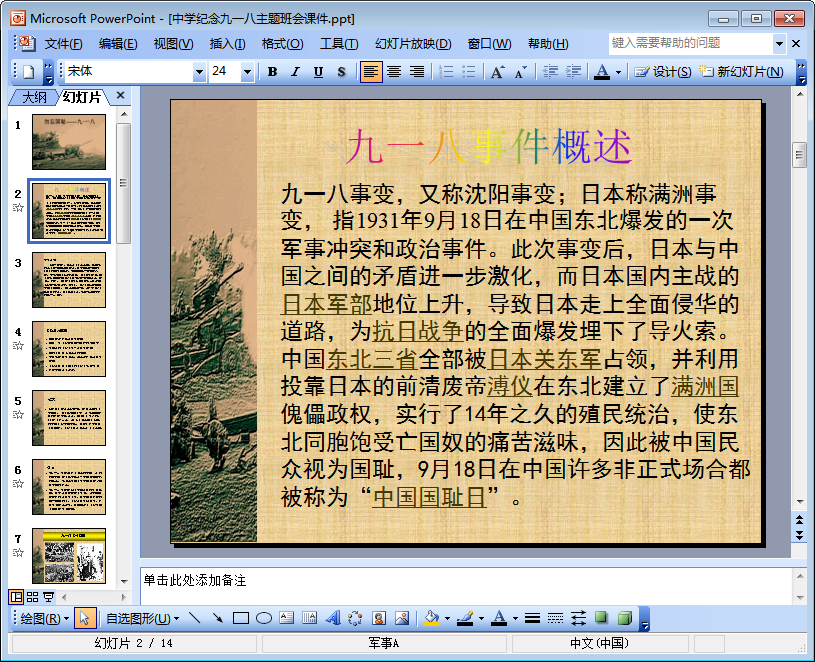Open 文件(F) menu

coord(63,44)
